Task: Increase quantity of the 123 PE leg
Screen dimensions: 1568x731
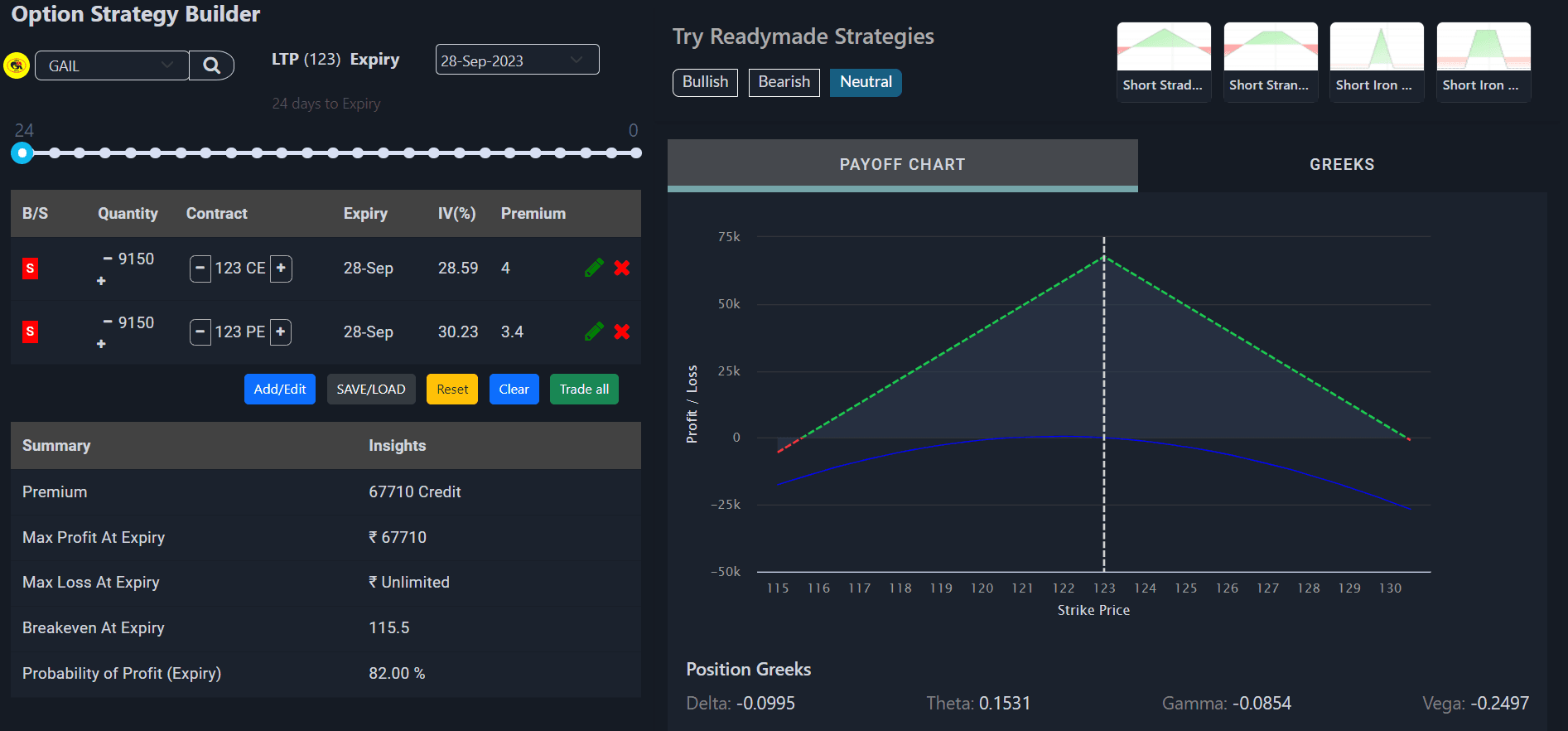Action: [101, 344]
